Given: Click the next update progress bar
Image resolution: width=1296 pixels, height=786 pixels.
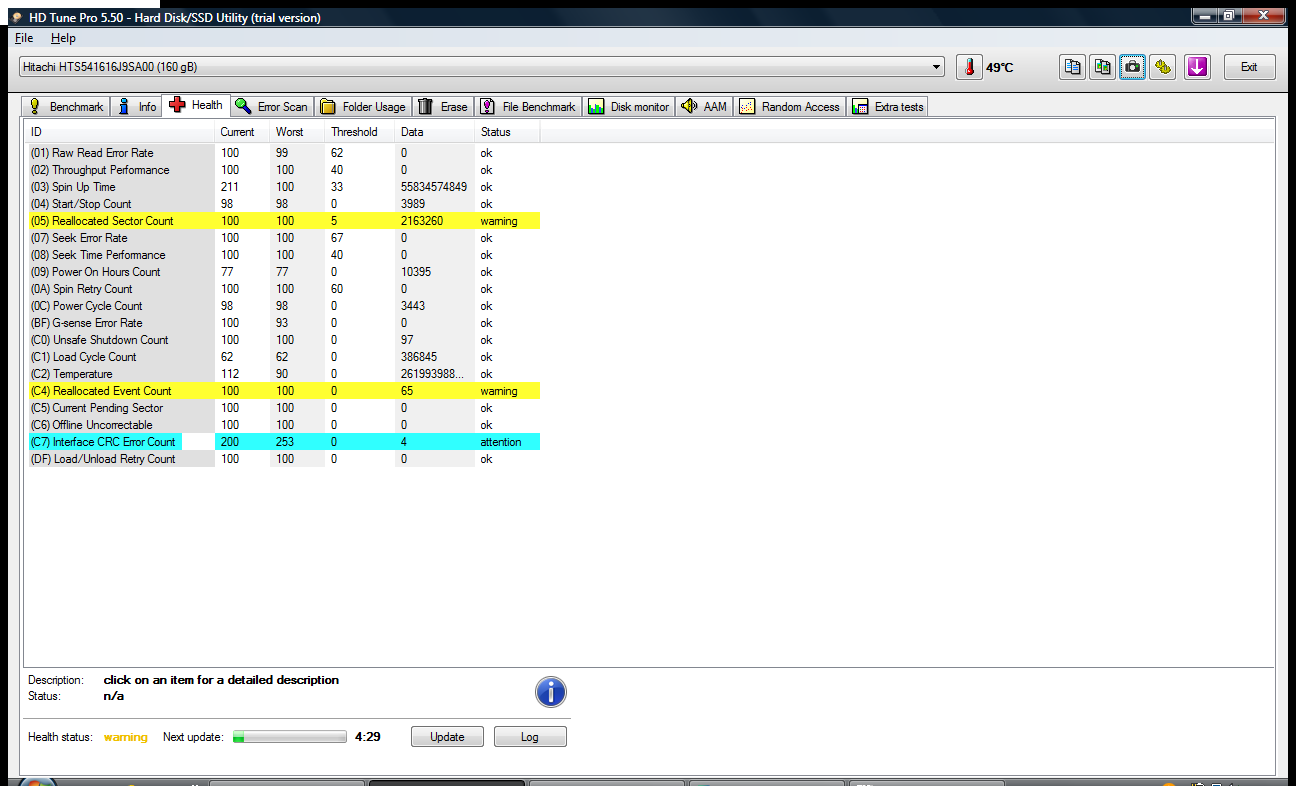Looking at the screenshot, I should tap(290, 737).
